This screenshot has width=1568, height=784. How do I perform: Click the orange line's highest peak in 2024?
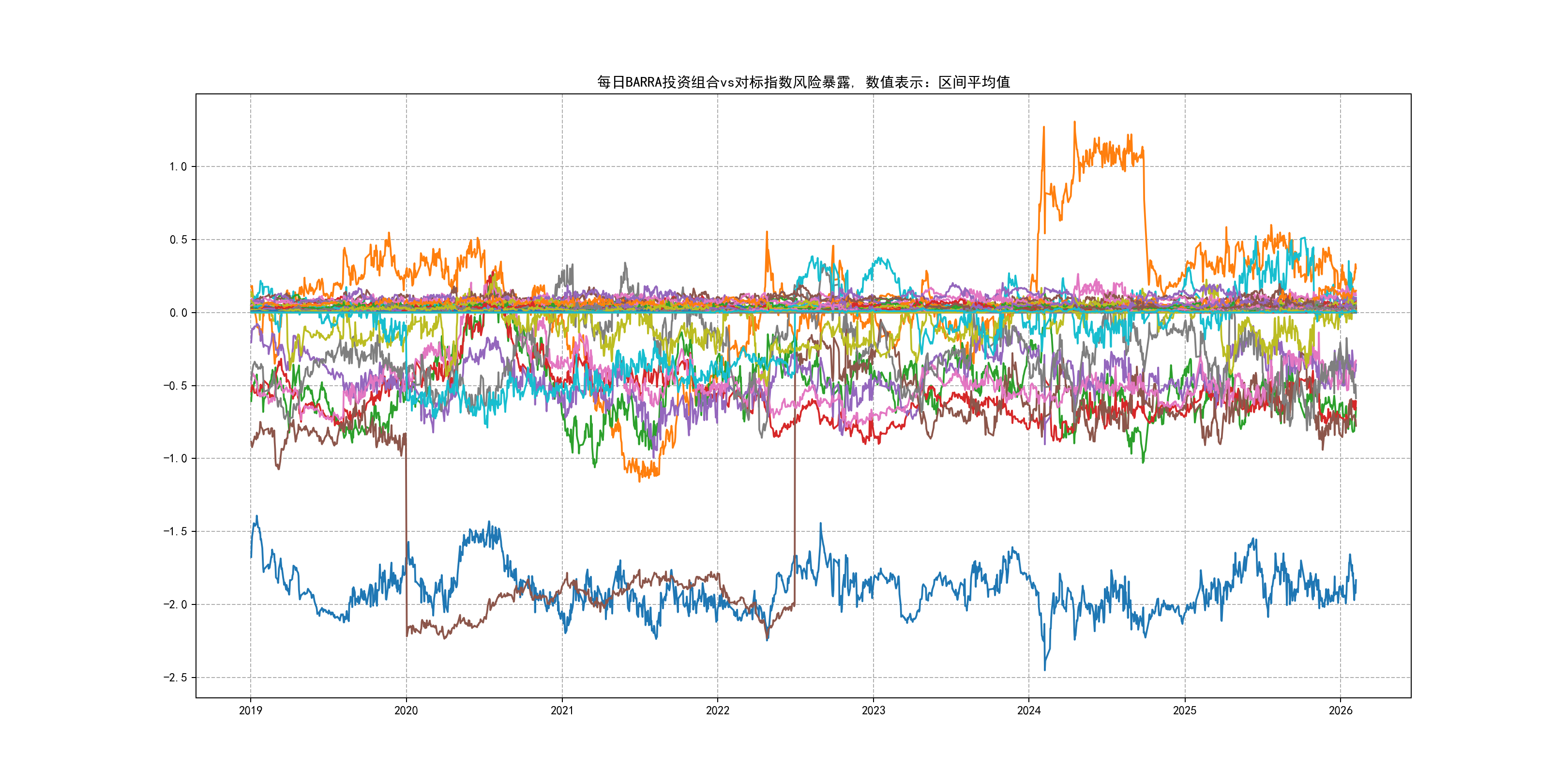coord(1074,122)
